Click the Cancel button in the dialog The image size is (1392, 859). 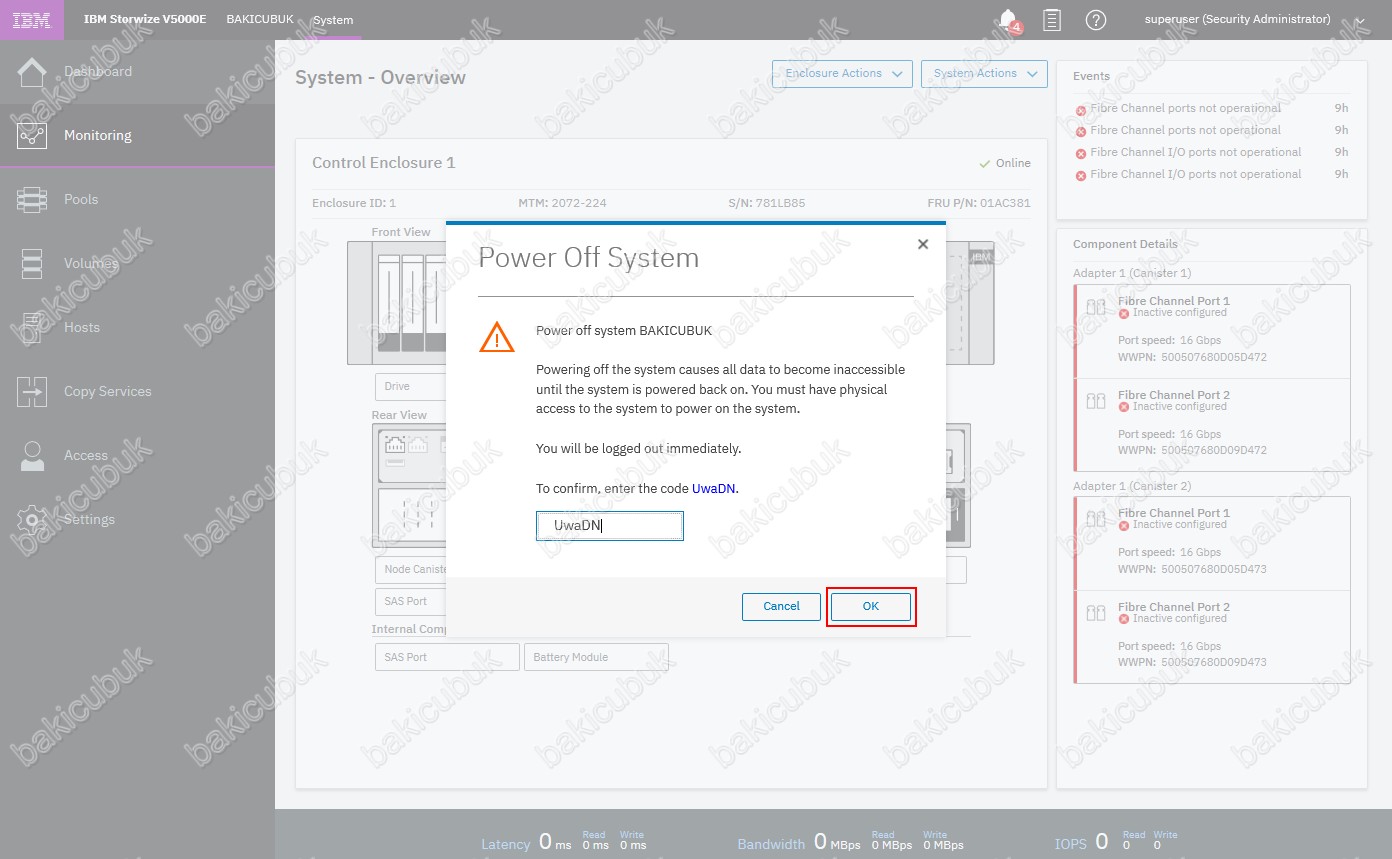781,606
